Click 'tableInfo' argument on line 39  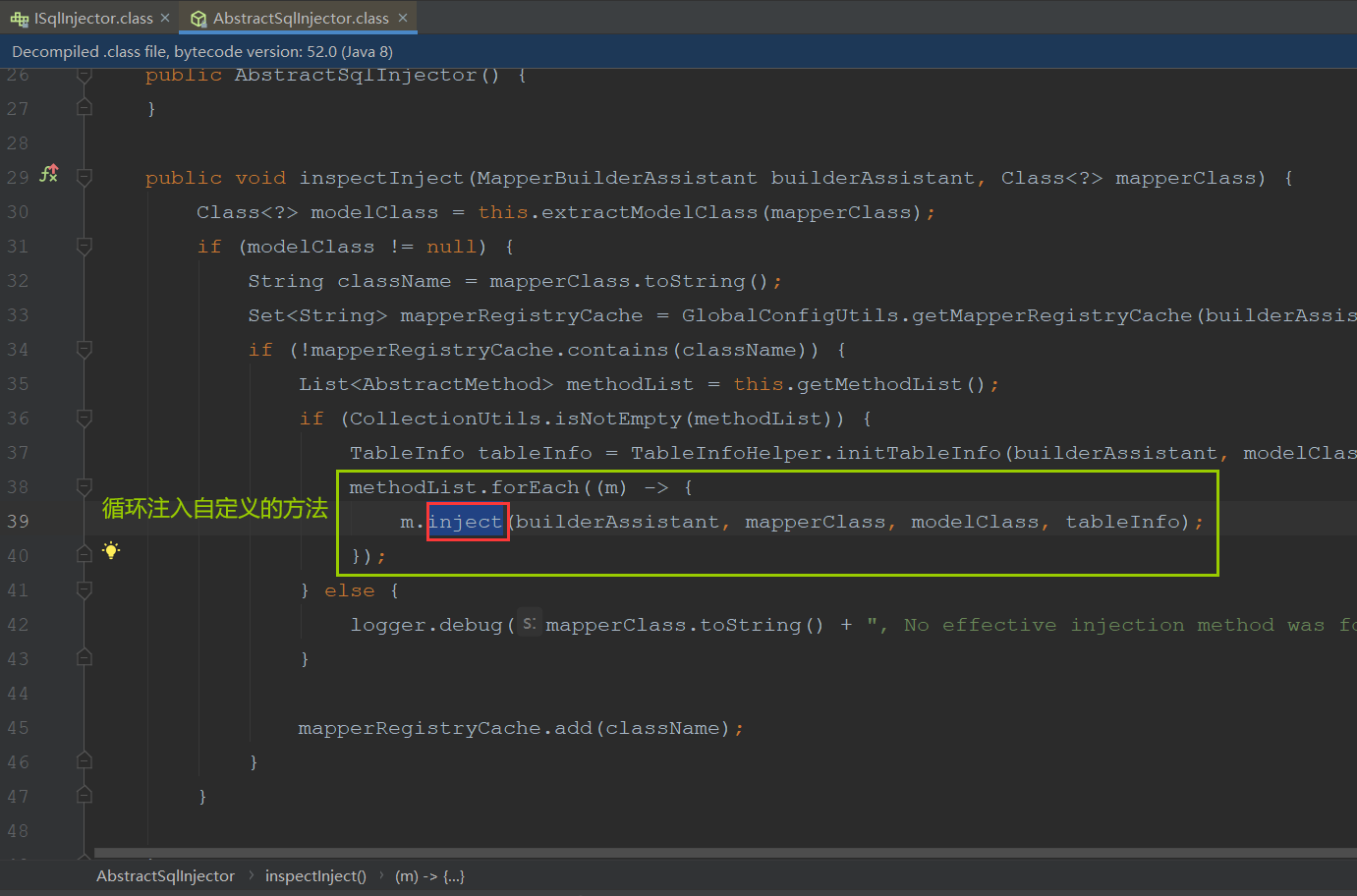click(x=1122, y=522)
